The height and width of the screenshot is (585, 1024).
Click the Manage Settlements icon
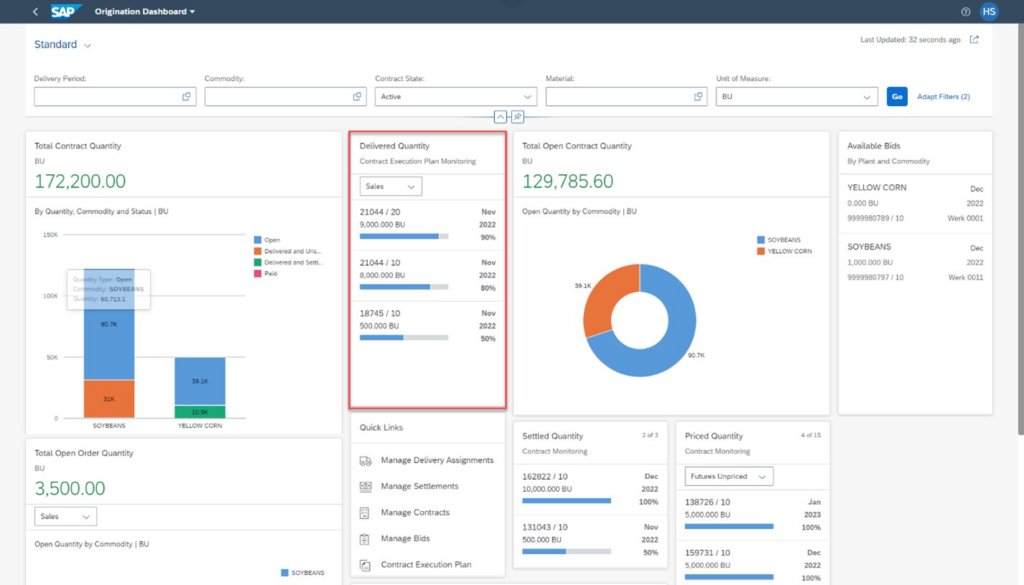tap(366, 487)
